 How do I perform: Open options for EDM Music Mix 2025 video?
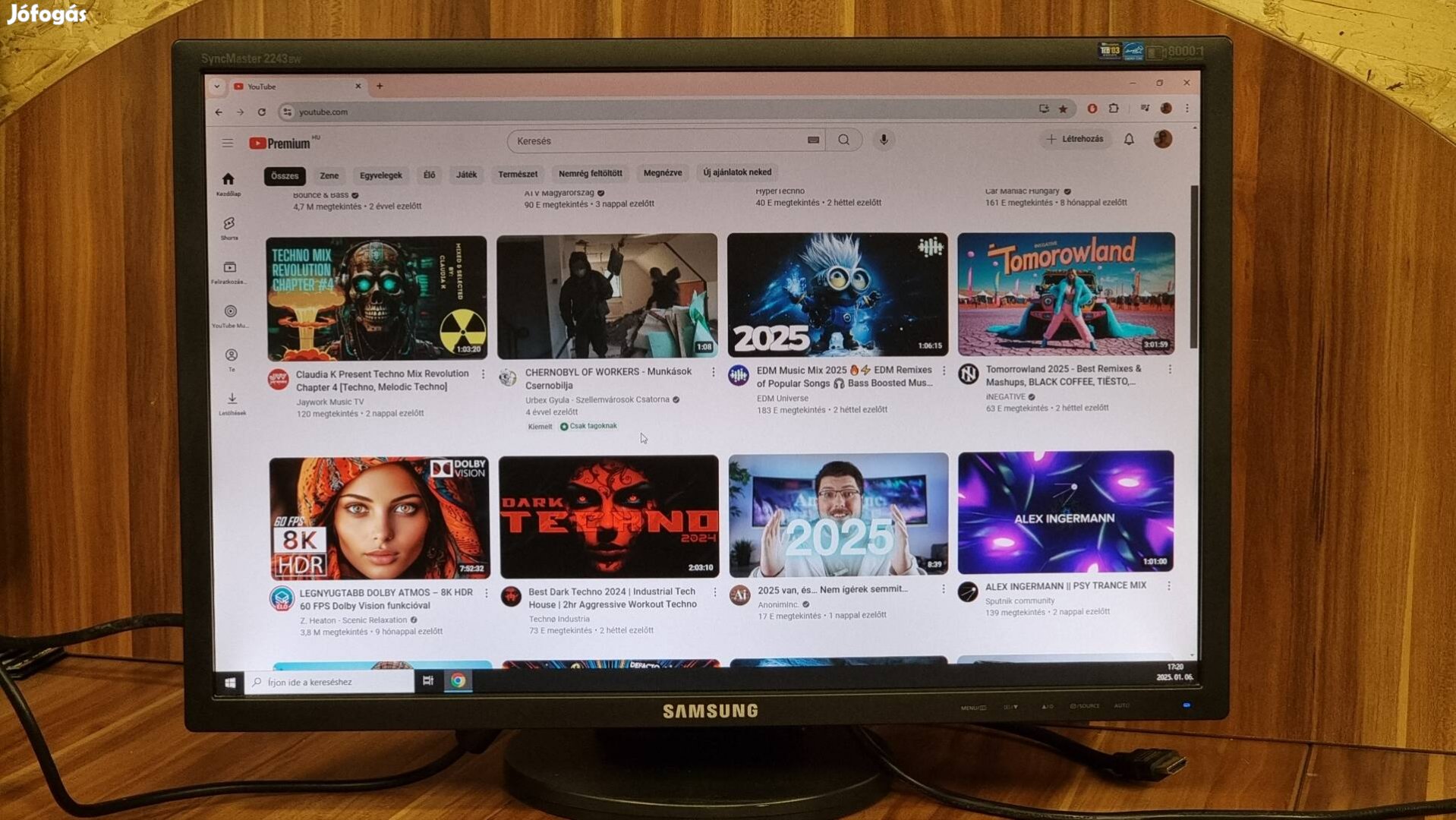coord(944,371)
